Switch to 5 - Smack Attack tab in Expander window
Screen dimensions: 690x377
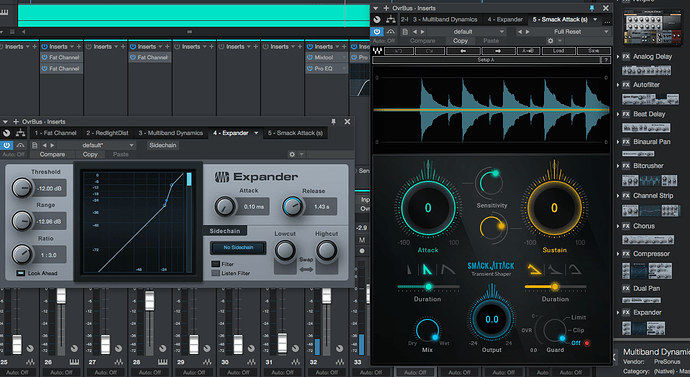click(295, 133)
